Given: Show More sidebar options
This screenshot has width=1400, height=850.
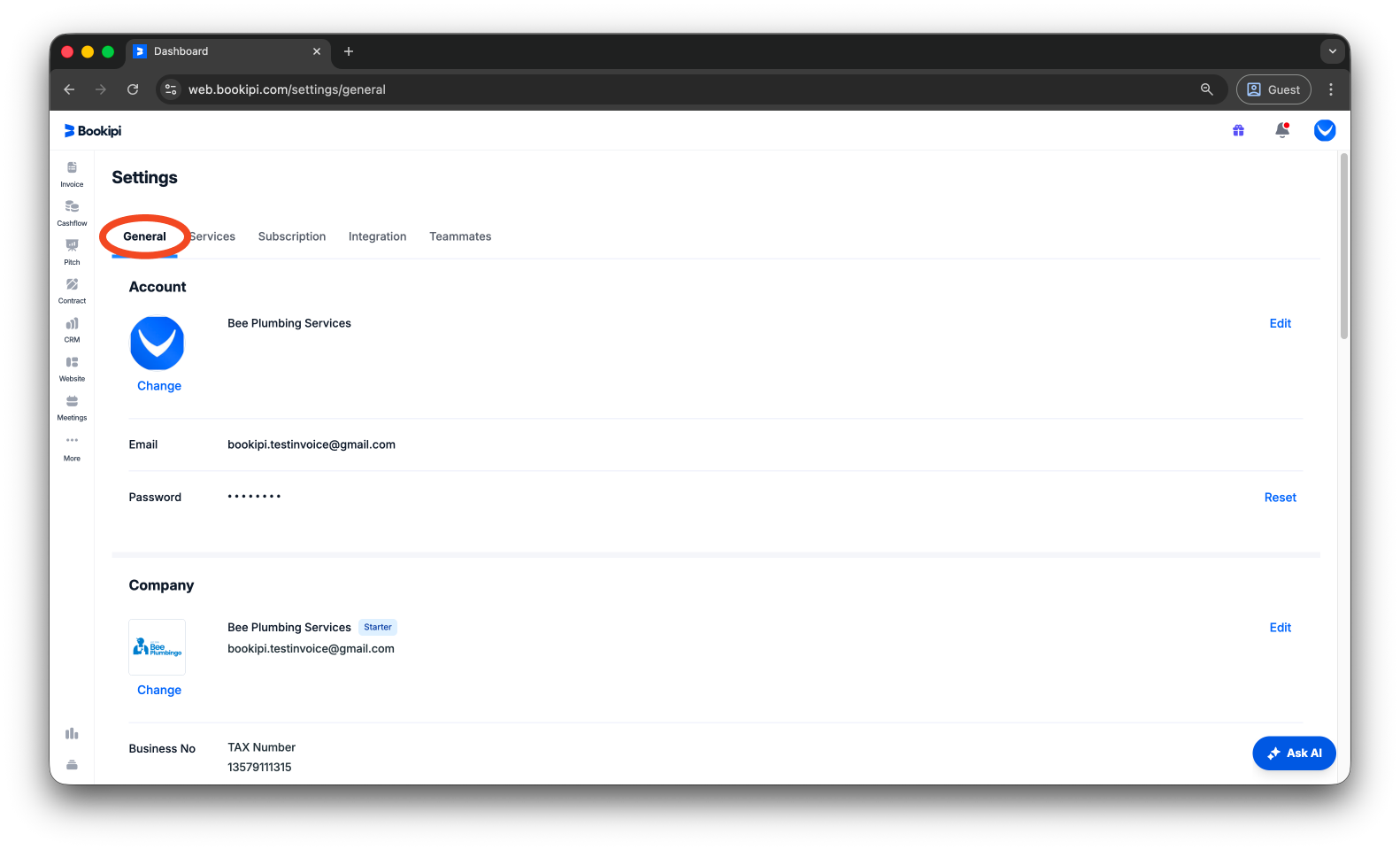Looking at the screenshot, I should (72, 448).
